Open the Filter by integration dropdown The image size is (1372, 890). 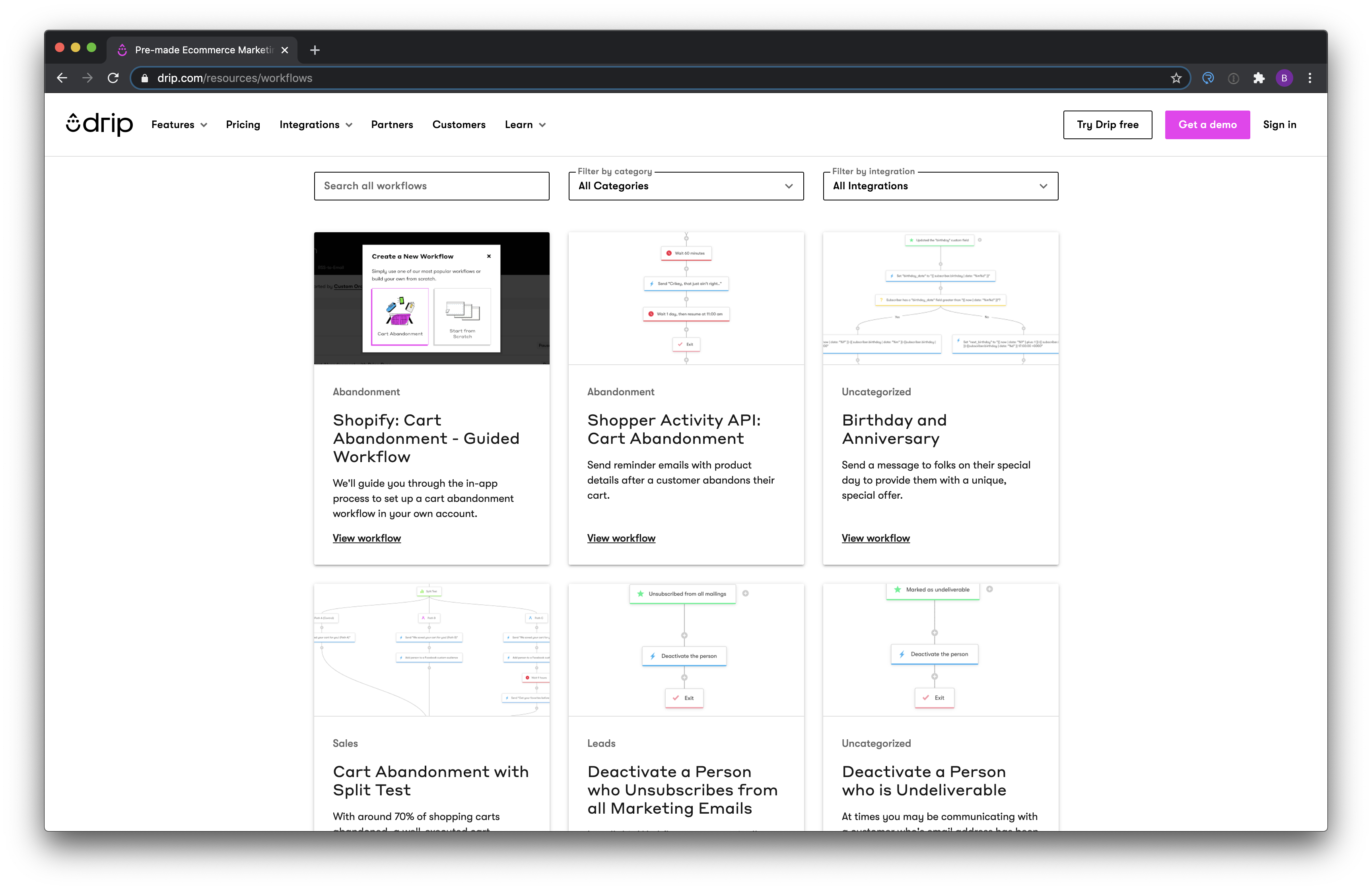click(x=940, y=186)
